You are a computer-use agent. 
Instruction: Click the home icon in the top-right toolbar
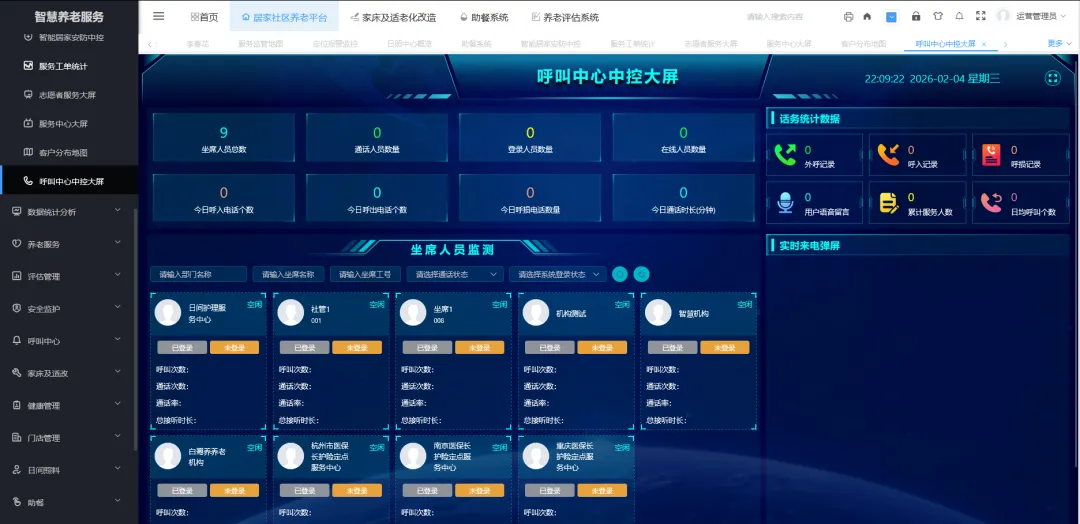(x=867, y=17)
